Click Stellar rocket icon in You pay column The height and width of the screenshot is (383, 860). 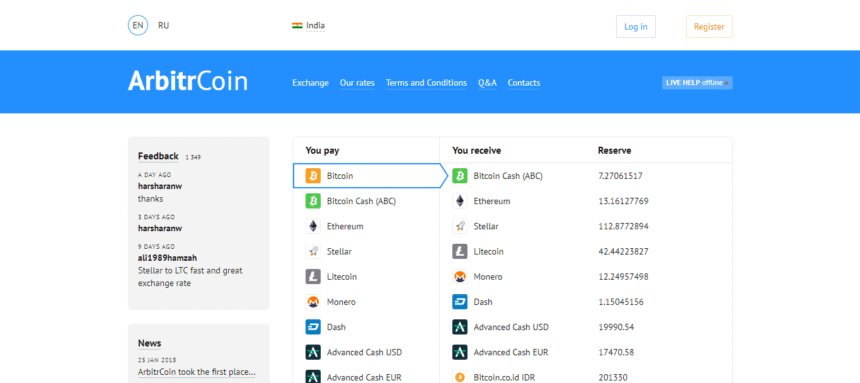tap(313, 252)
